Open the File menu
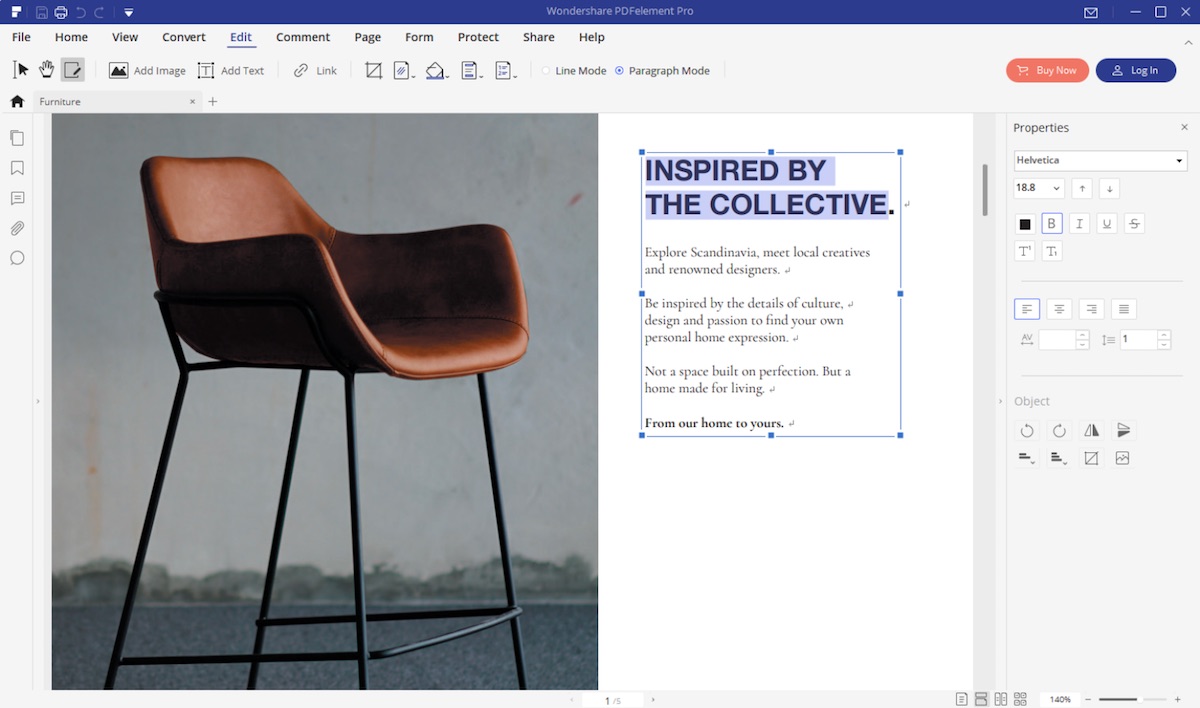Screen dimensions: 1200x708 point(21,37)
